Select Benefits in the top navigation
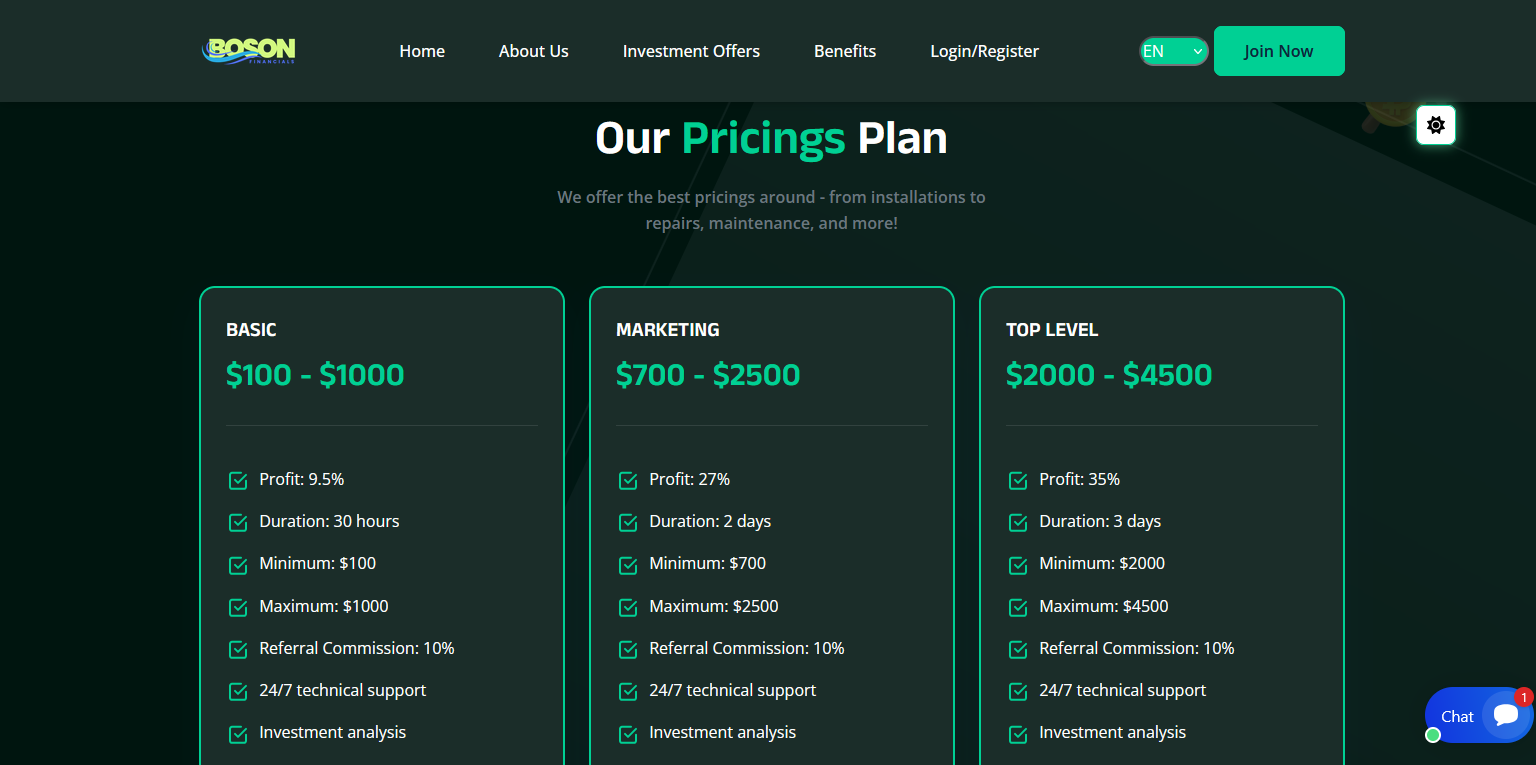The height and width of the screenshot is (765, 1536). [x=845, y=51]
